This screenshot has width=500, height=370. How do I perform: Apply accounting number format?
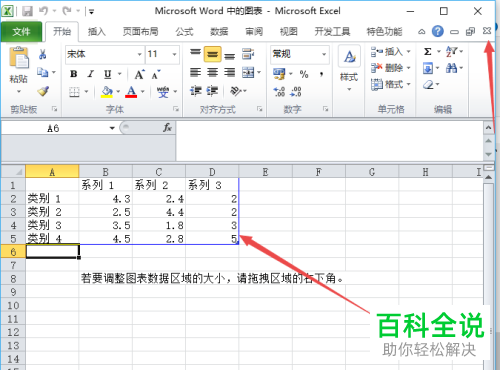pos(279,74)
